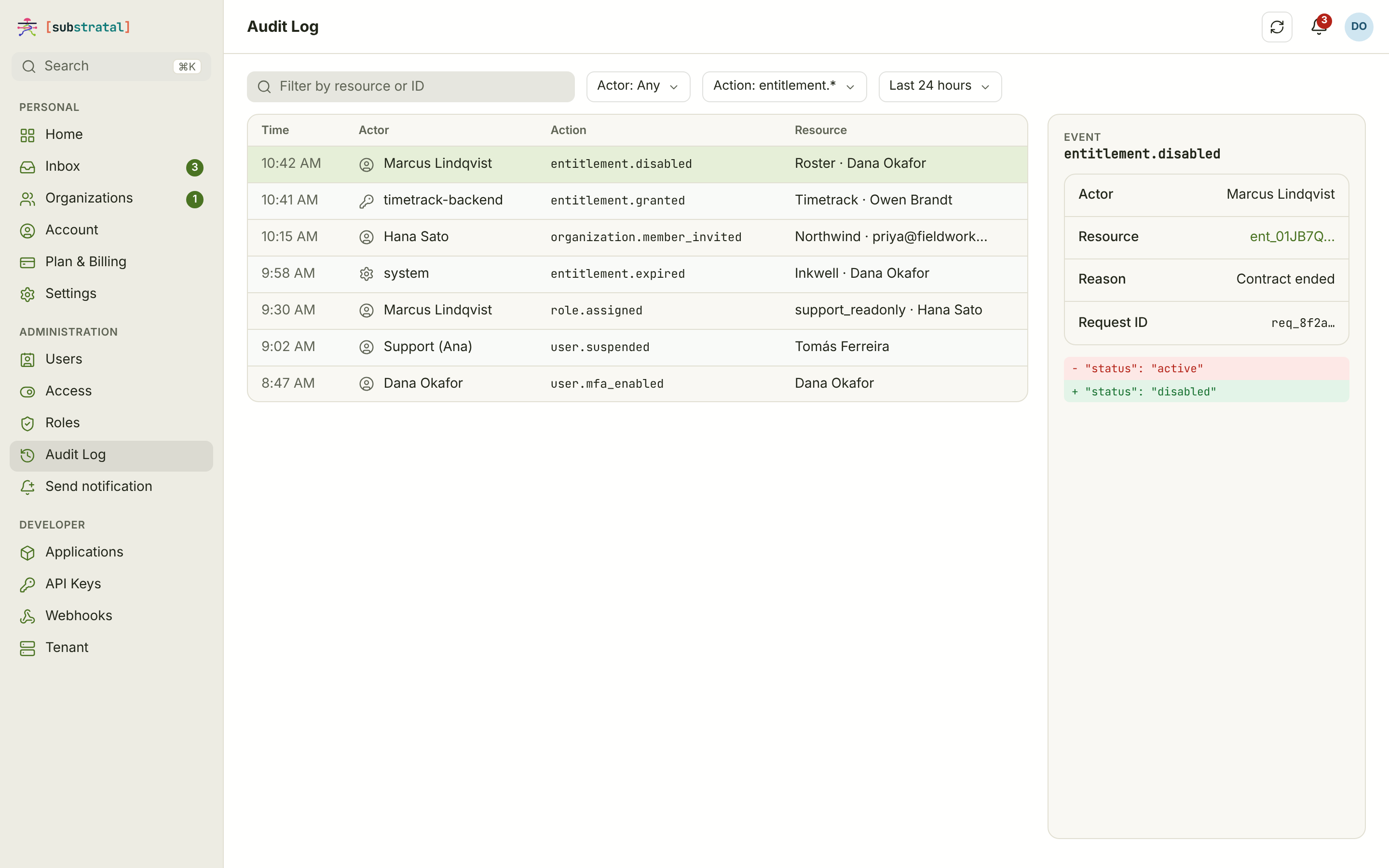The height and width of the screenshot is (868, 1389).
Task: Select the role.assigned row at 9:30 AM
Action: 637,311
